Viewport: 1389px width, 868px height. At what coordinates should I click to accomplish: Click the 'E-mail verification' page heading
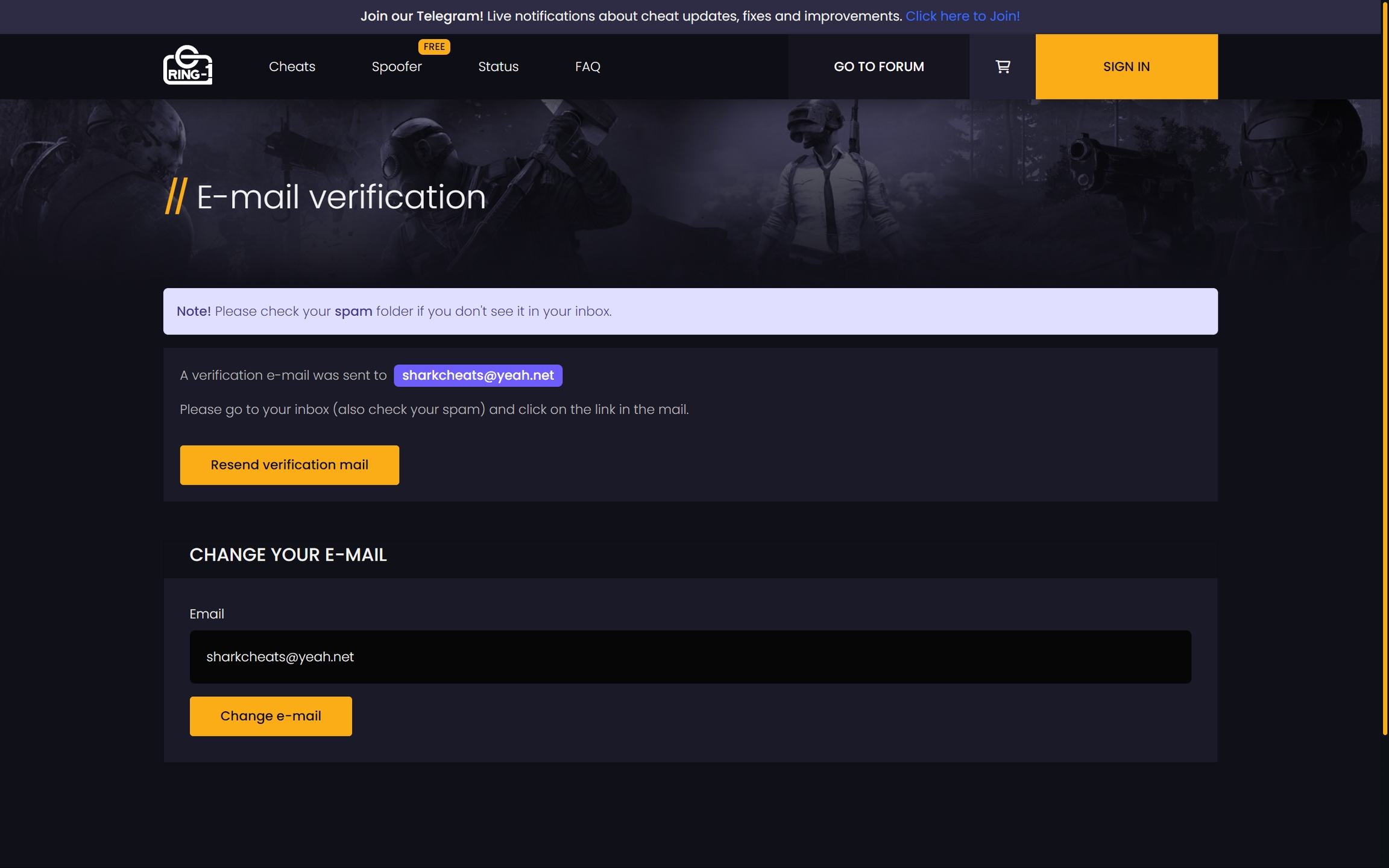click(341, 197)
